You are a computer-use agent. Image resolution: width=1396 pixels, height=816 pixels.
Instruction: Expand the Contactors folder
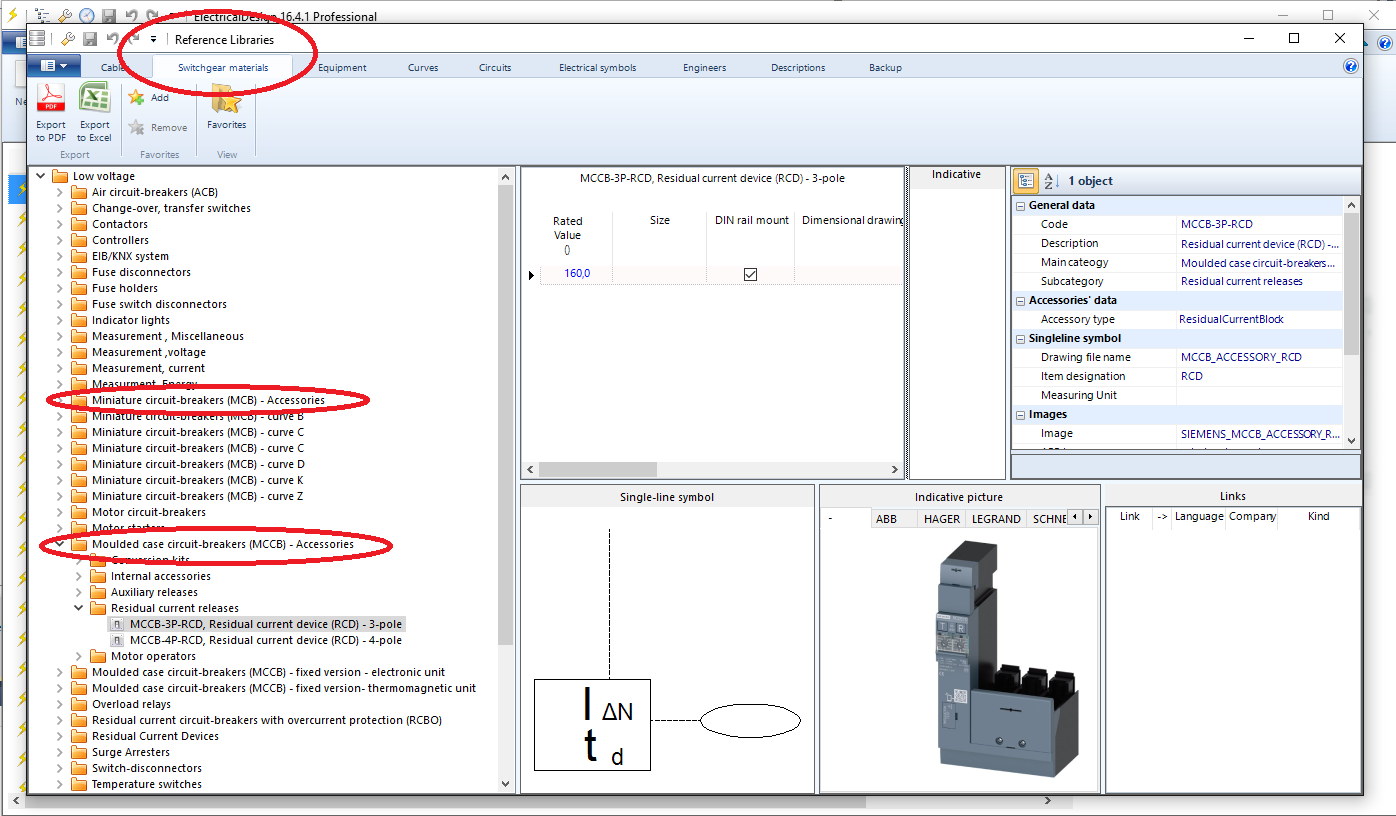[59, 223]
